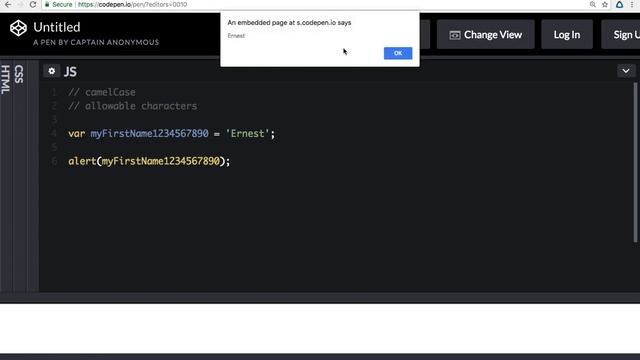Click the Untitled pen title
This screenshot has height=360, width=640.
(x=57, y=27)
